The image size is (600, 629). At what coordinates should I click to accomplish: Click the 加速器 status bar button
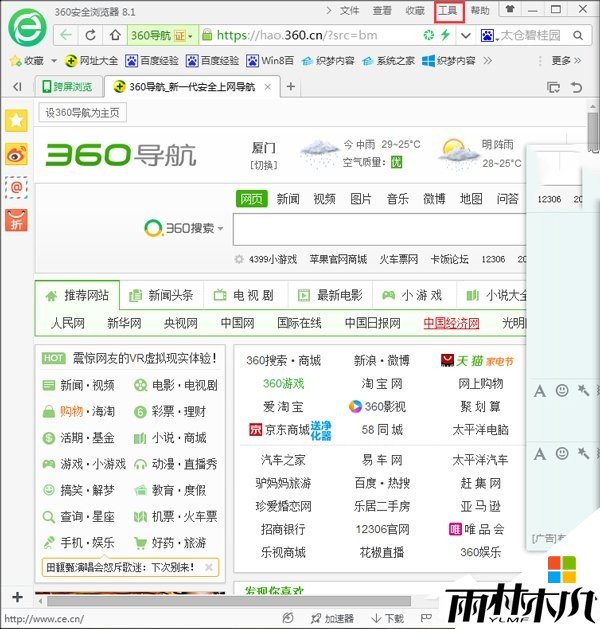pyautogui.click(x=331, y=619)
